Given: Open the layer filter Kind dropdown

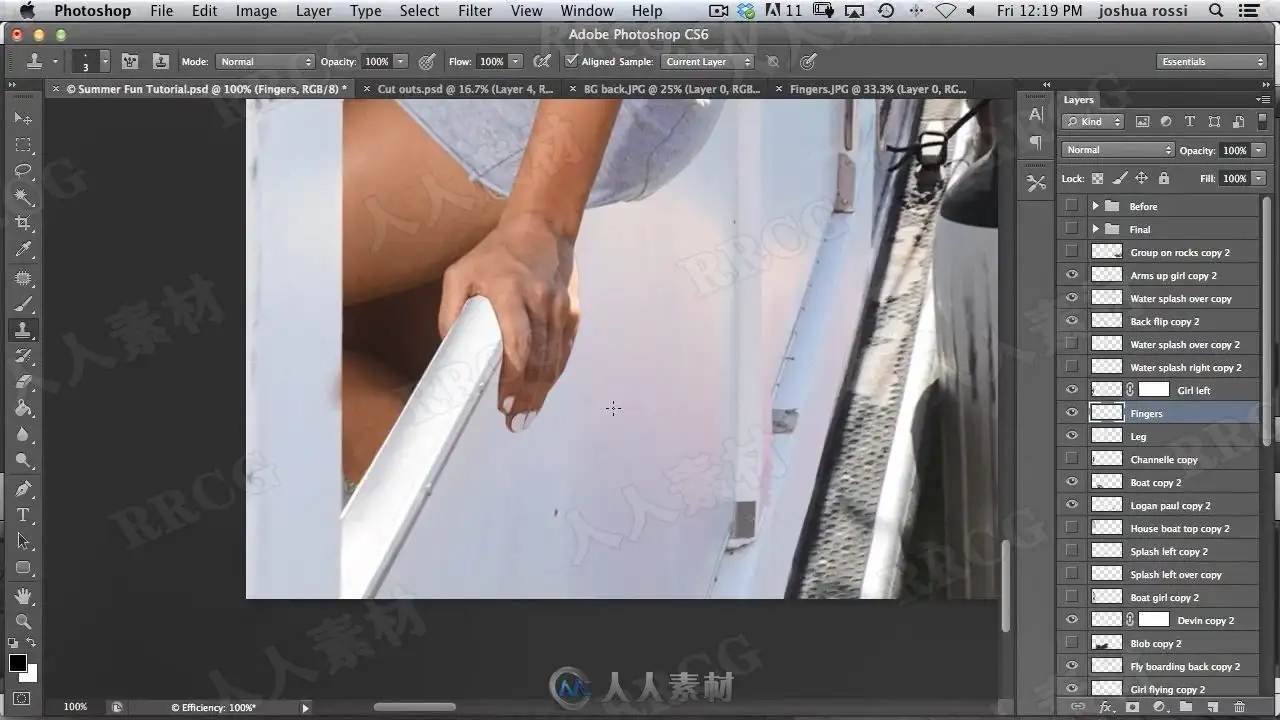Looking at the screenshot, I should (x=1093, y=122).
